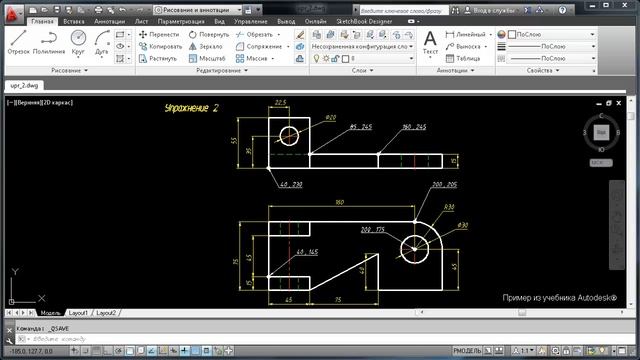Open the Вставка ribbon tab
Image resolution: width=640 pixels, height=360 pixels.
pyautogui.click(x=74, y=21)
